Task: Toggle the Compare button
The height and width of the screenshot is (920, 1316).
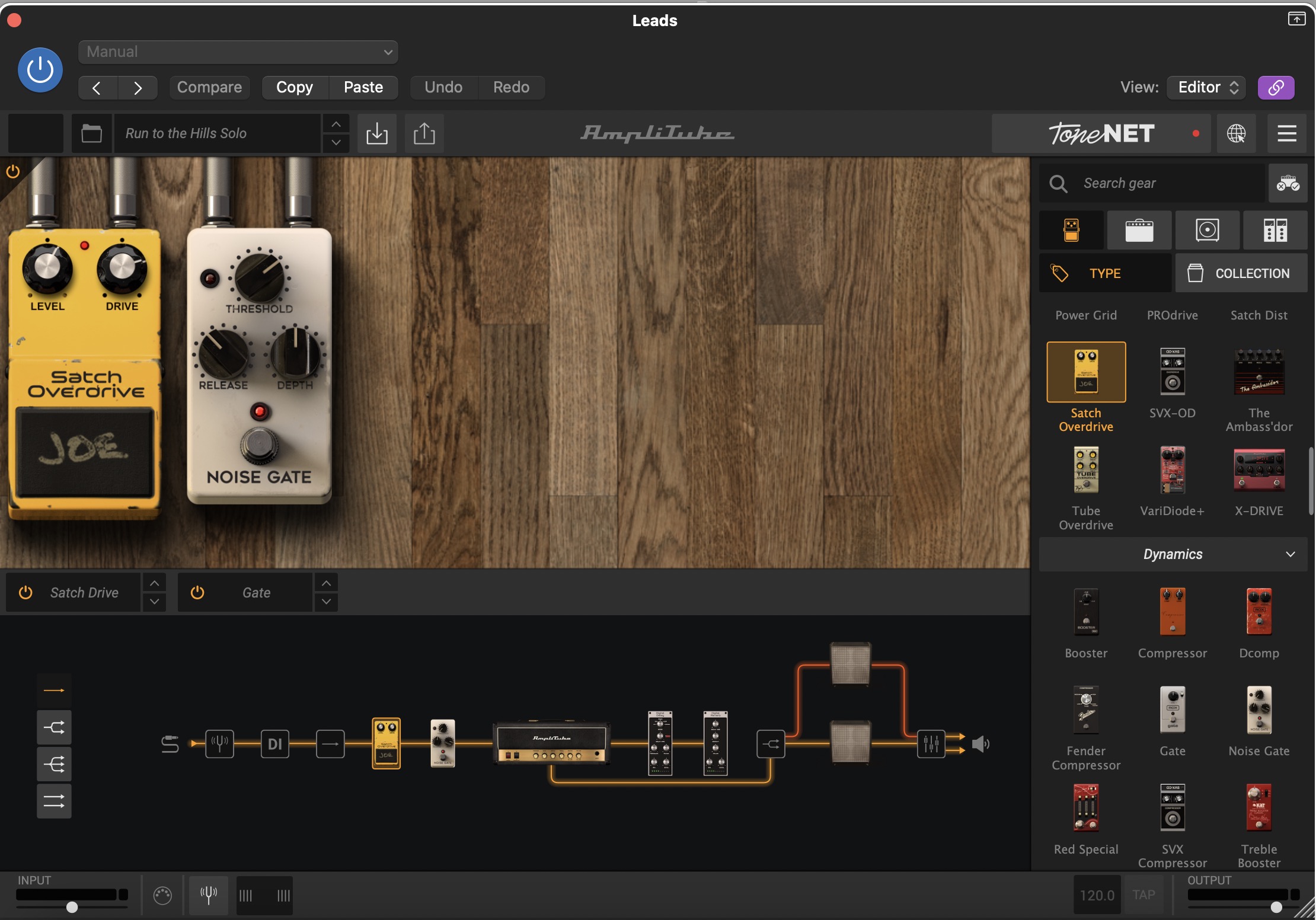Action: (209, 88)
